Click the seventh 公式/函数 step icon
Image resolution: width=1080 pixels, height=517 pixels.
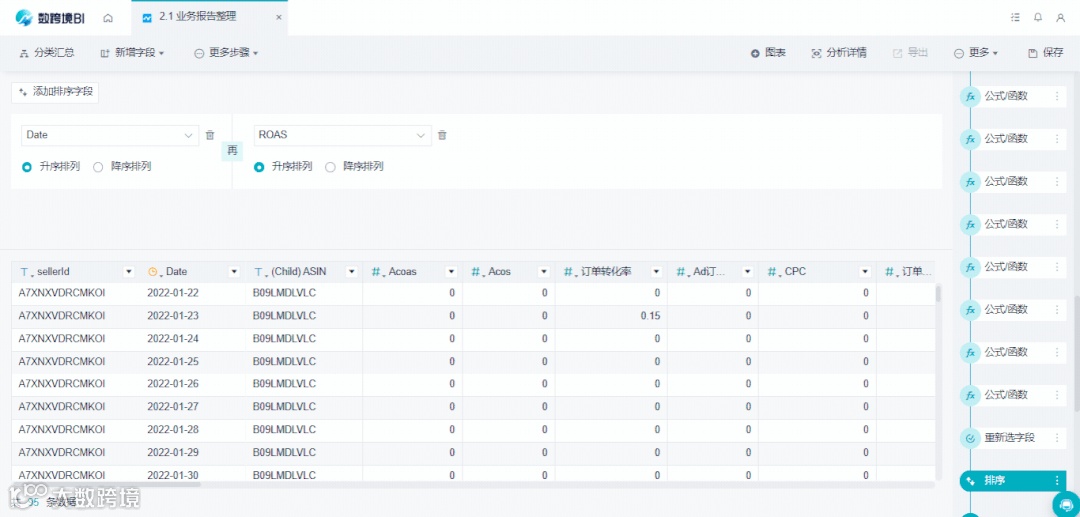(x=970, y=352)
